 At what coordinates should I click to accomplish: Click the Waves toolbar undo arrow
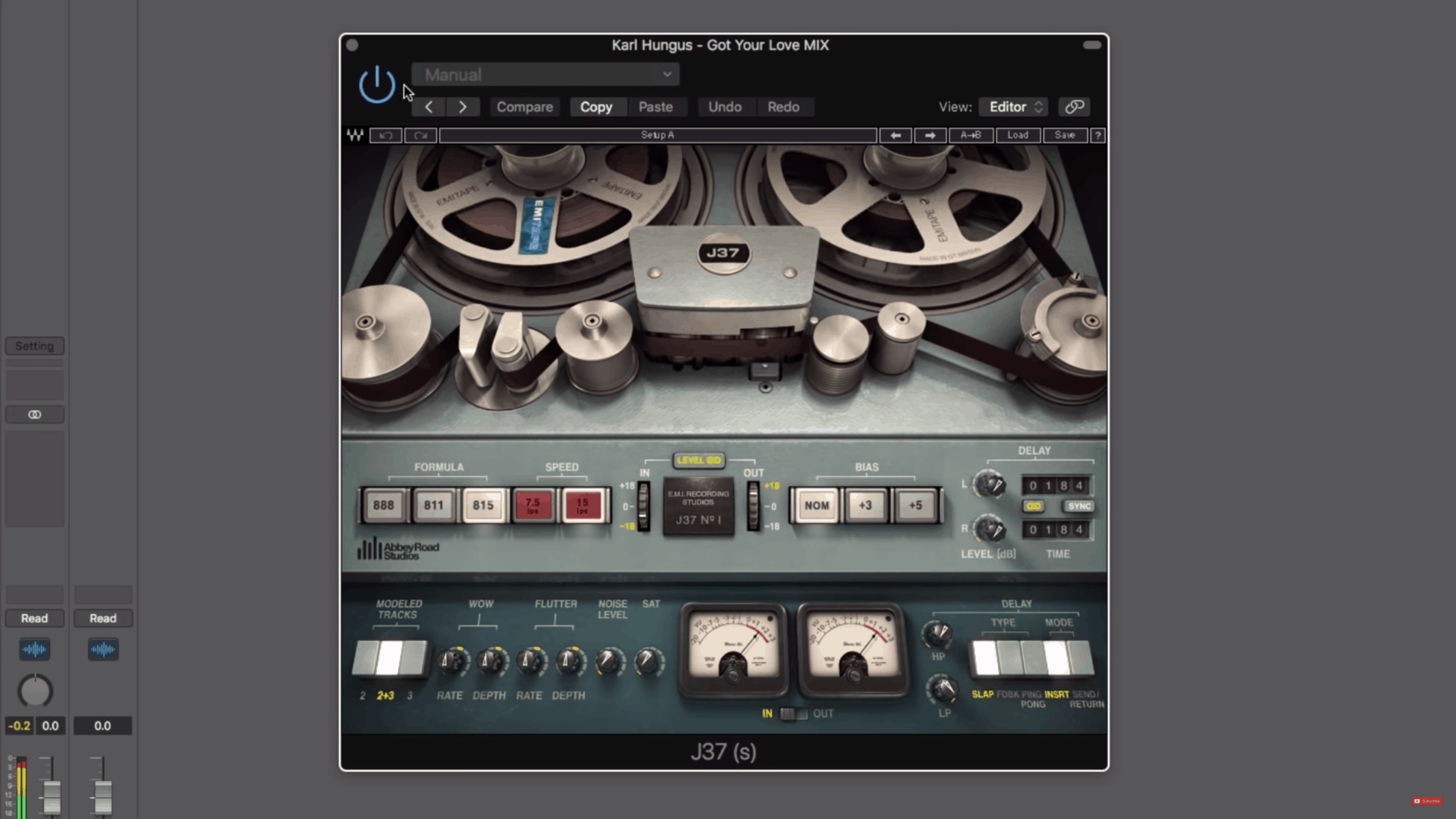pyautogui.click(x=386, y=135)
